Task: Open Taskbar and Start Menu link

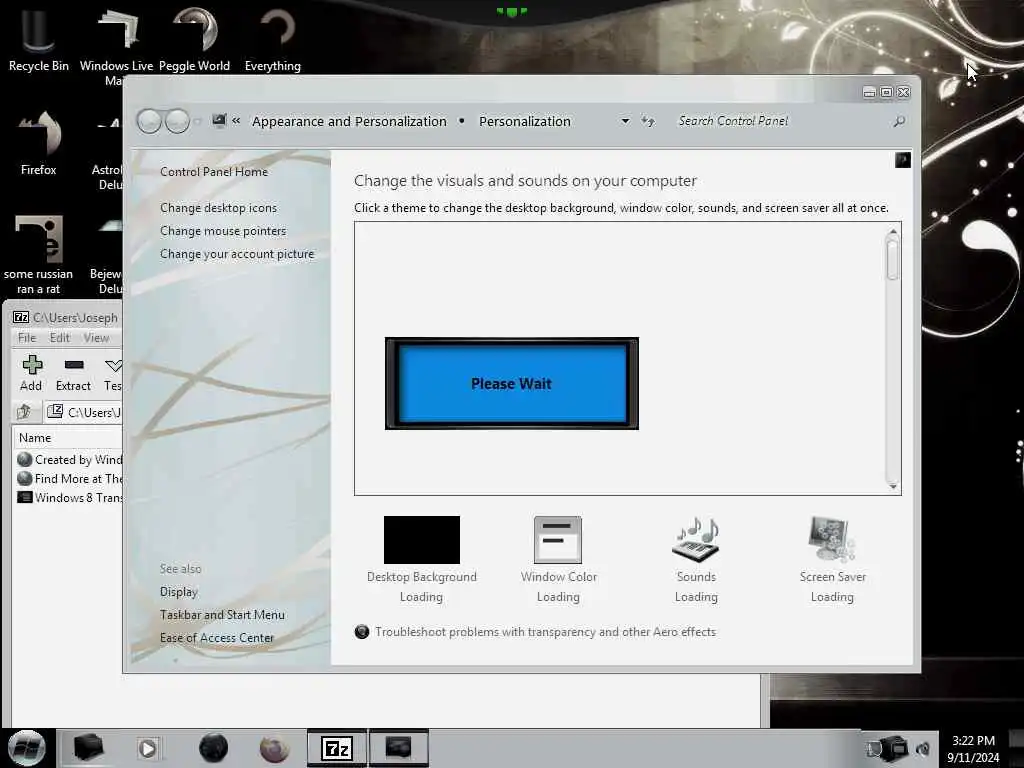Action: coord(222,615)
